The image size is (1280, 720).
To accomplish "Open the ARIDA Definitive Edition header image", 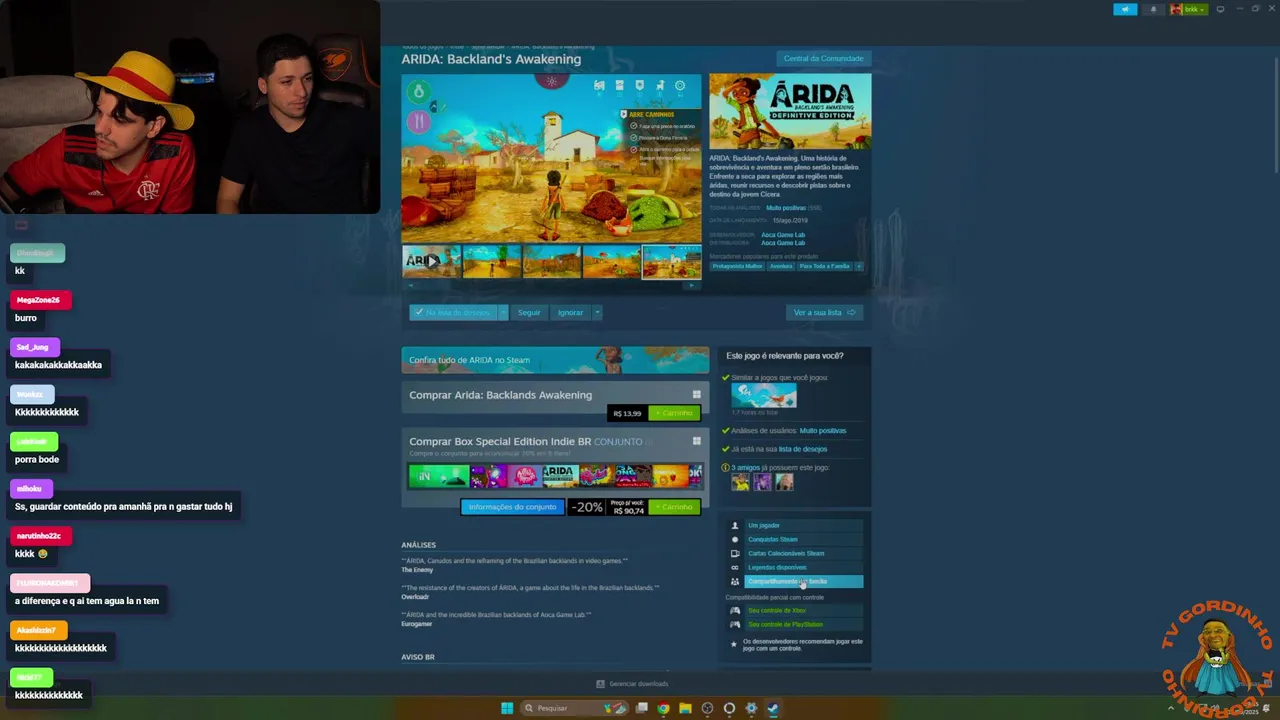I will pos(790,111).
